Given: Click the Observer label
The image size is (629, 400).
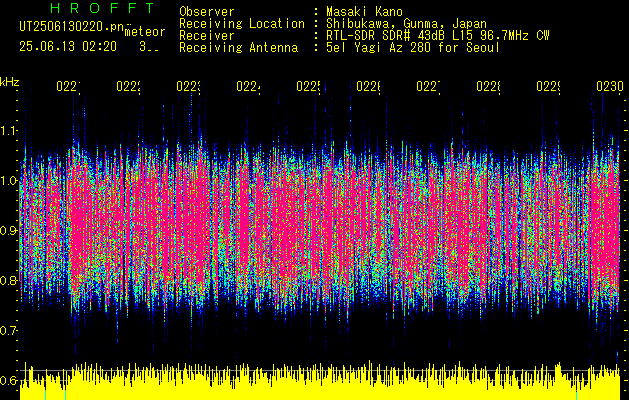Looking at the screenshot, I should tap(207, 11).
